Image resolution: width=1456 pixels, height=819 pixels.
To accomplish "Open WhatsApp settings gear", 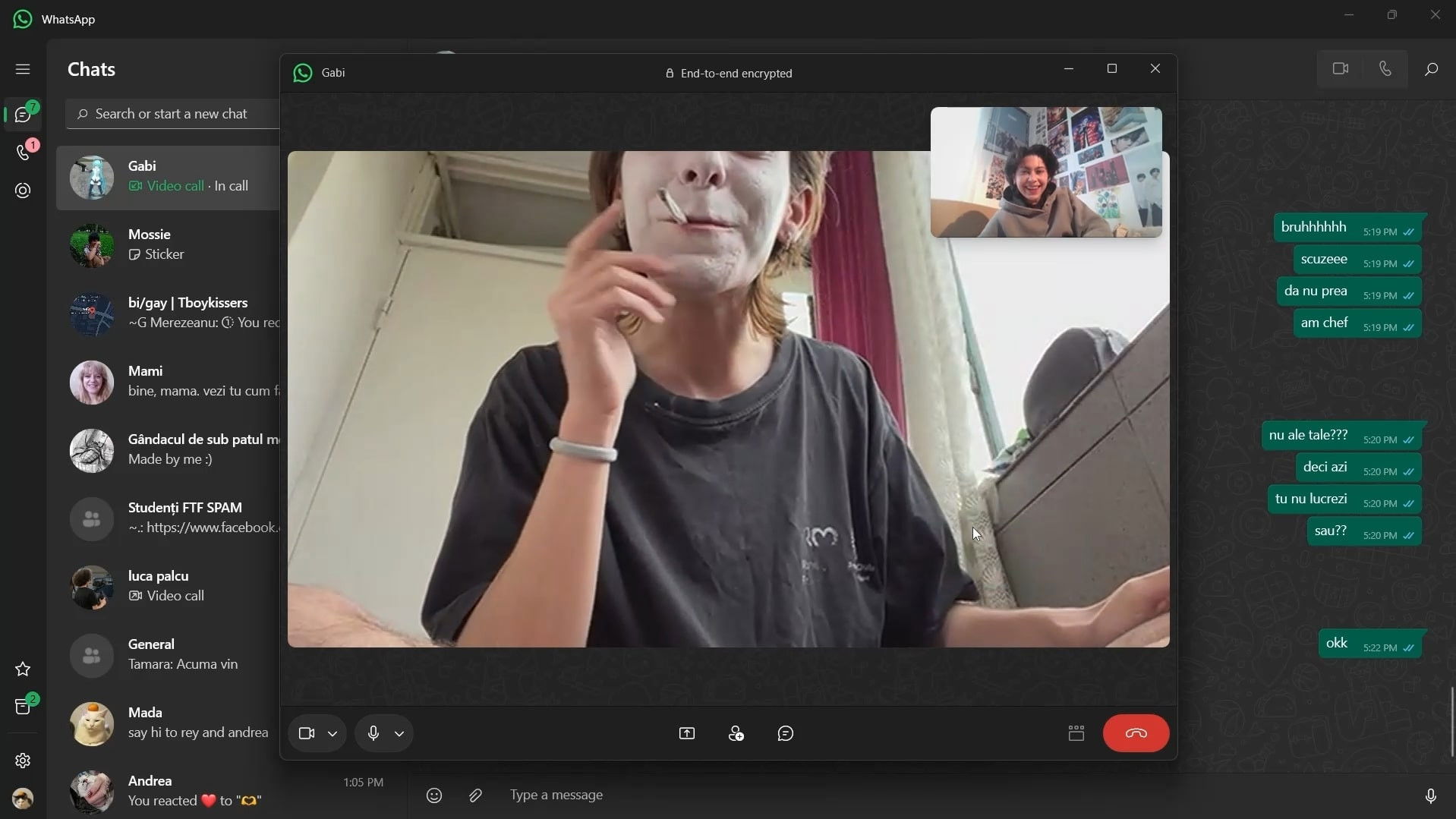I will [23, 761].
